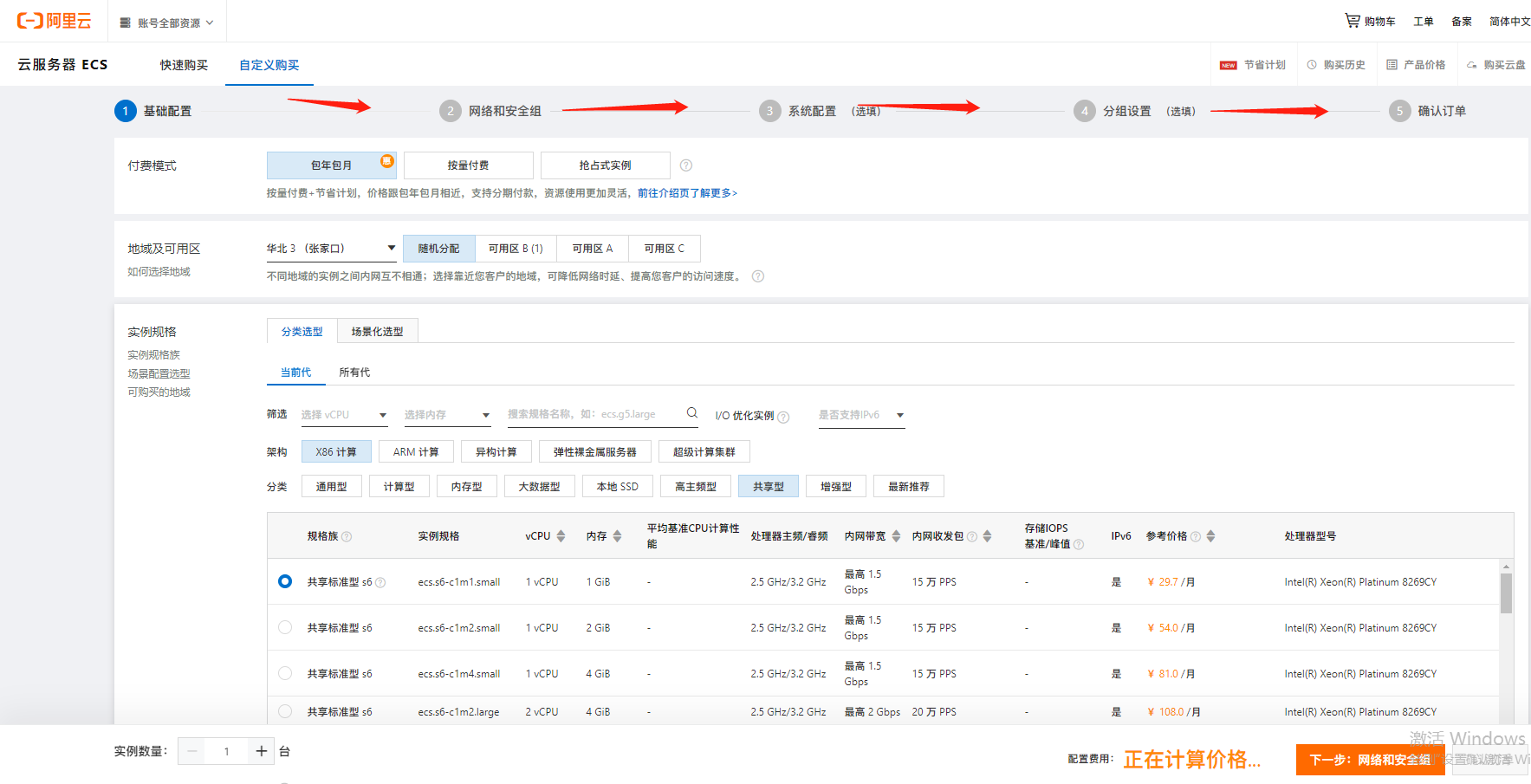Screen dimensions: 1531x784
Task: Click the 产品价格 list icon
Action: pos(1392,65)
